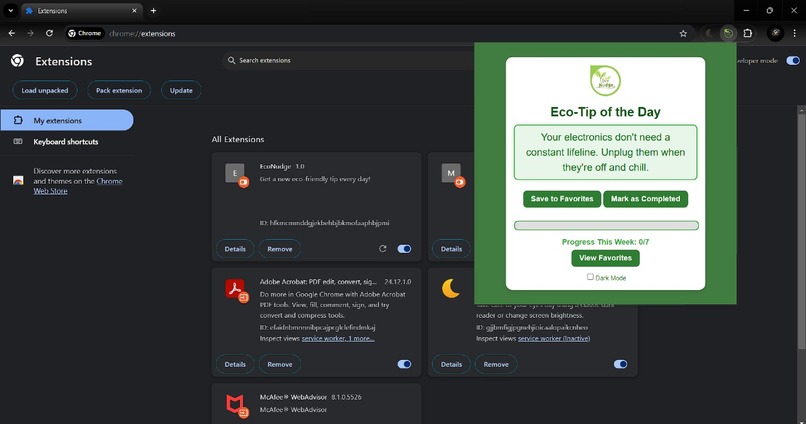Remove the EcoNudge extension

click(x=280, y=249)
